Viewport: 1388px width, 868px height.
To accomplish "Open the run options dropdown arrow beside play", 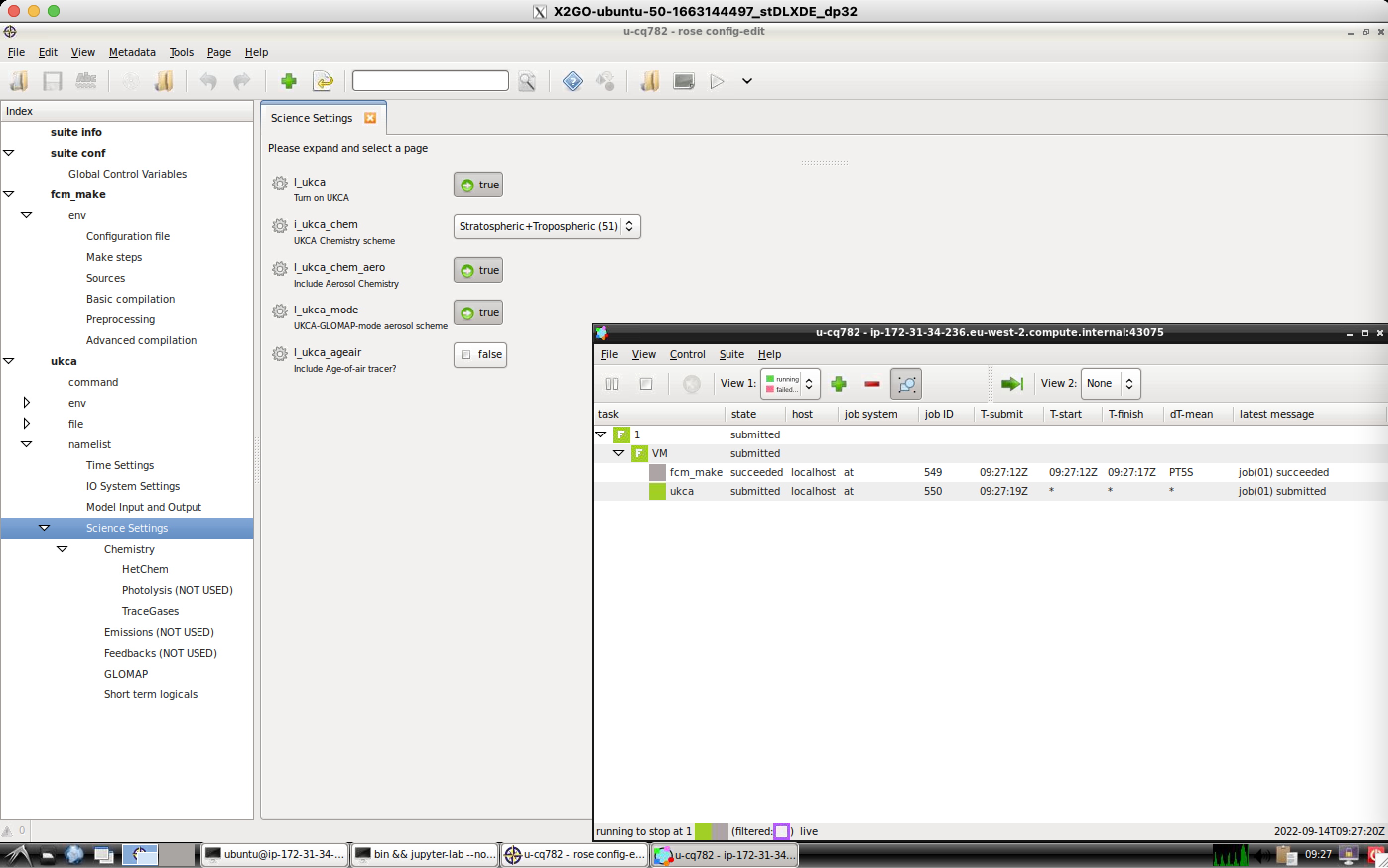I will pyautogui.click(x=747, y=81).
